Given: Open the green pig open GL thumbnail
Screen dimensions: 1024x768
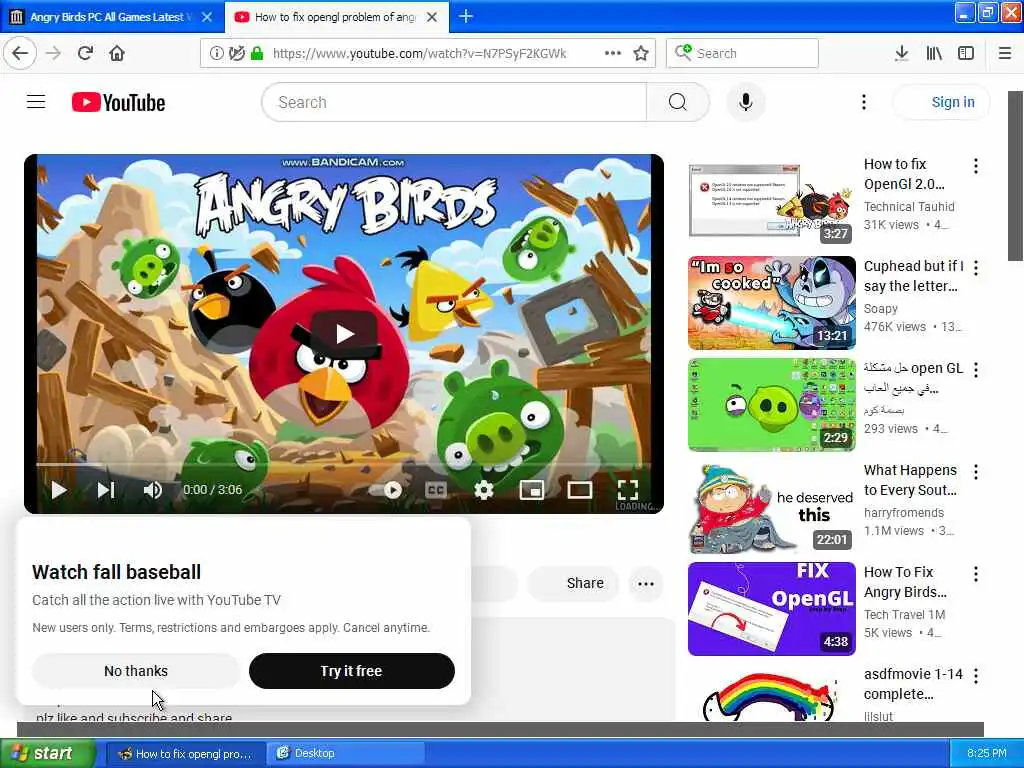Looking at the screenshot, I should pyautogui.click(x=771, y=404).
